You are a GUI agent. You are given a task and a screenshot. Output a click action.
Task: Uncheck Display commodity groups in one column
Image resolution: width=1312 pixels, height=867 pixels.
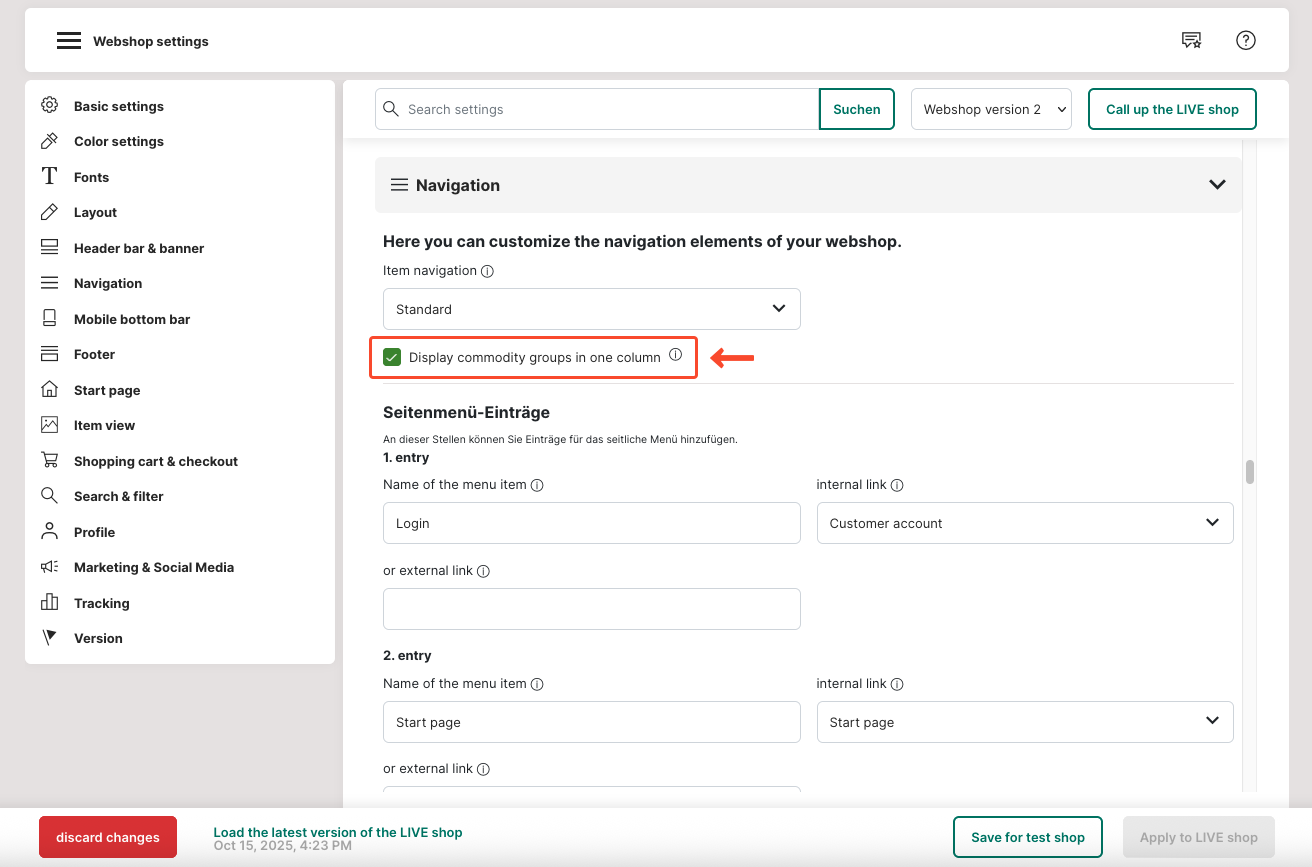point(392,357)
